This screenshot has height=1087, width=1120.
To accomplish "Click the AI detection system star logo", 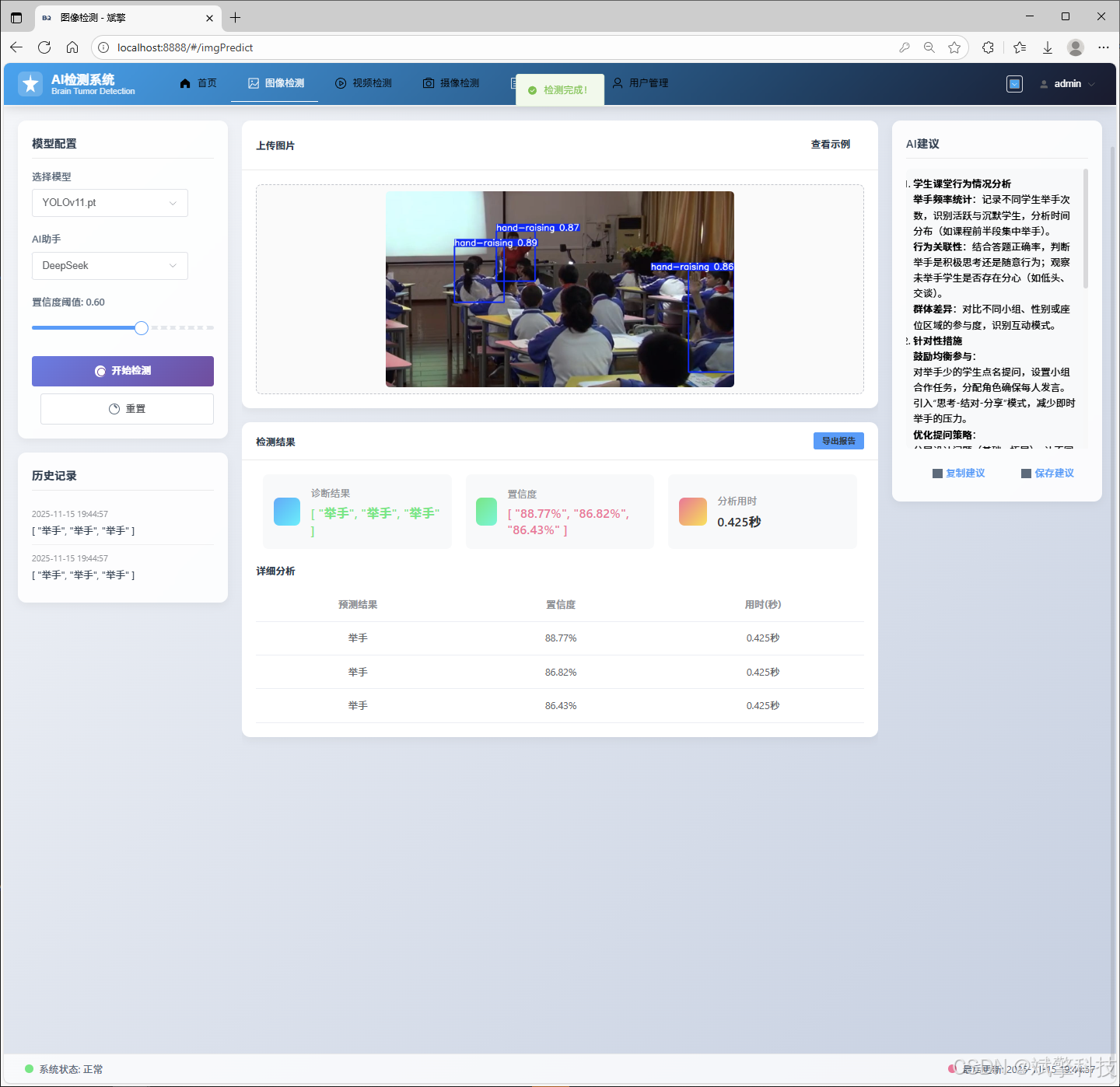I will click(x=30, y=84).
